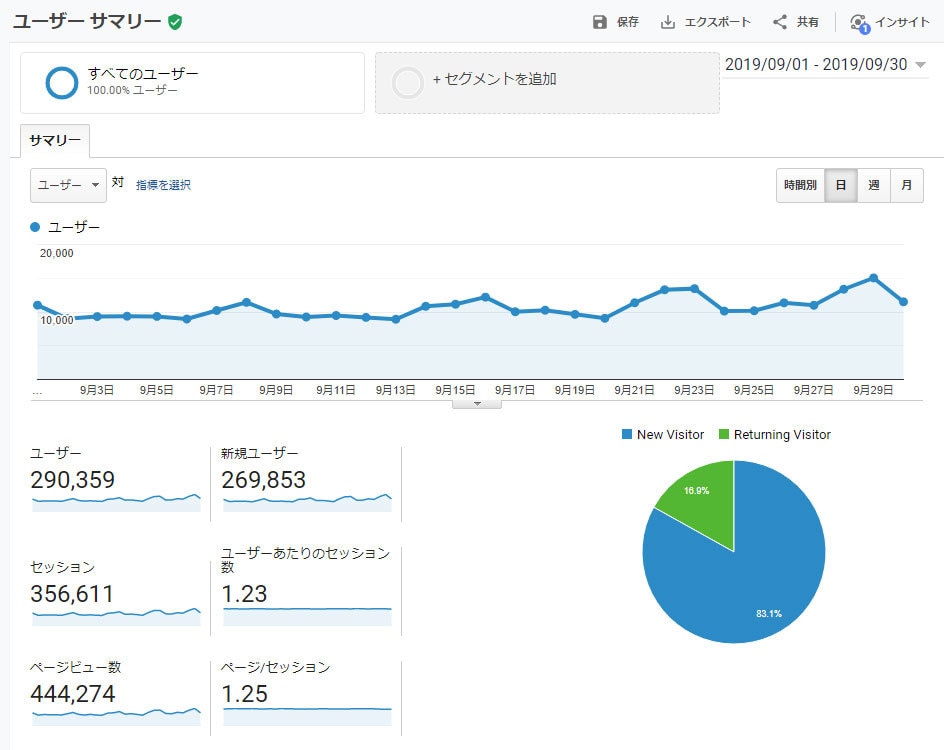This screenshot has height=750, width=944.
Task: Click the New Visitor legend swatch
Action: [627, 434]
